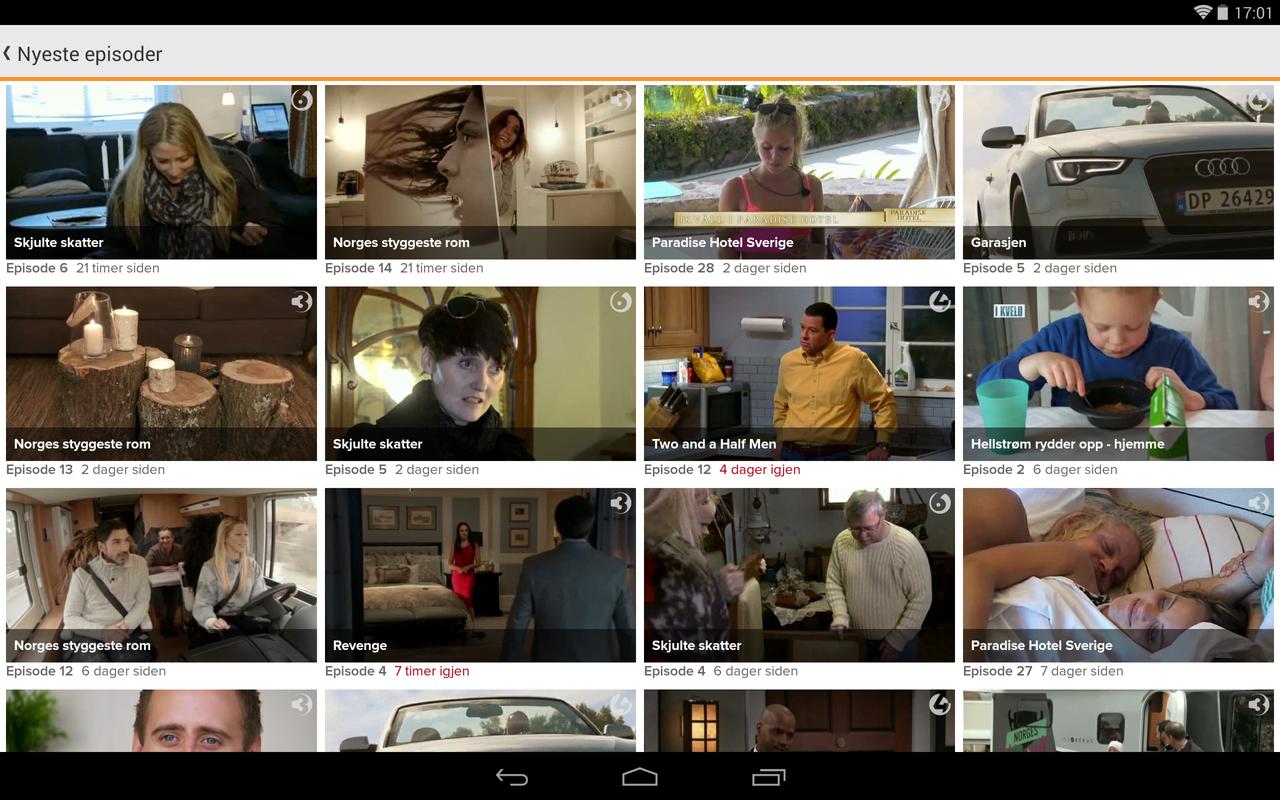Image resolution: width=1280 pixels, height=800 pixels.
Task: Tap '2 dager siden' next to Episode 13
Action: tap(123, 470)
